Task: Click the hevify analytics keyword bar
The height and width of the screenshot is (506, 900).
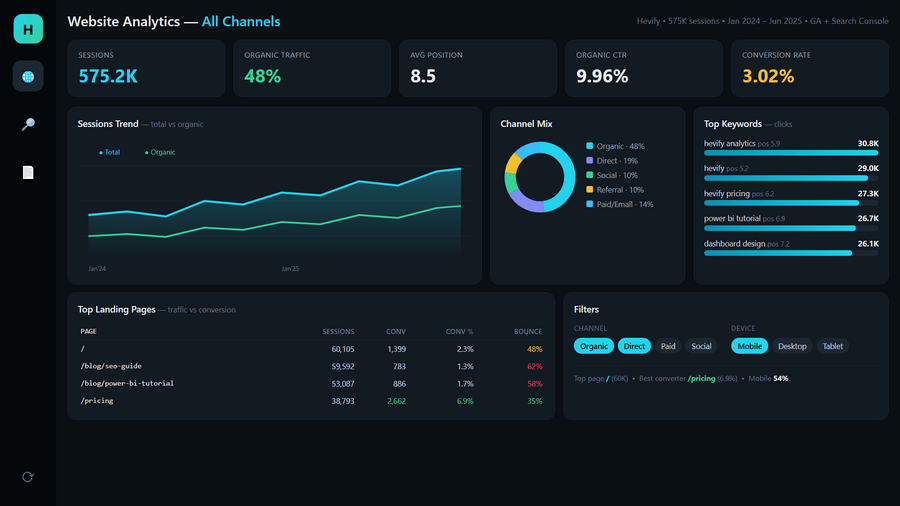Action: click(791, 153)
